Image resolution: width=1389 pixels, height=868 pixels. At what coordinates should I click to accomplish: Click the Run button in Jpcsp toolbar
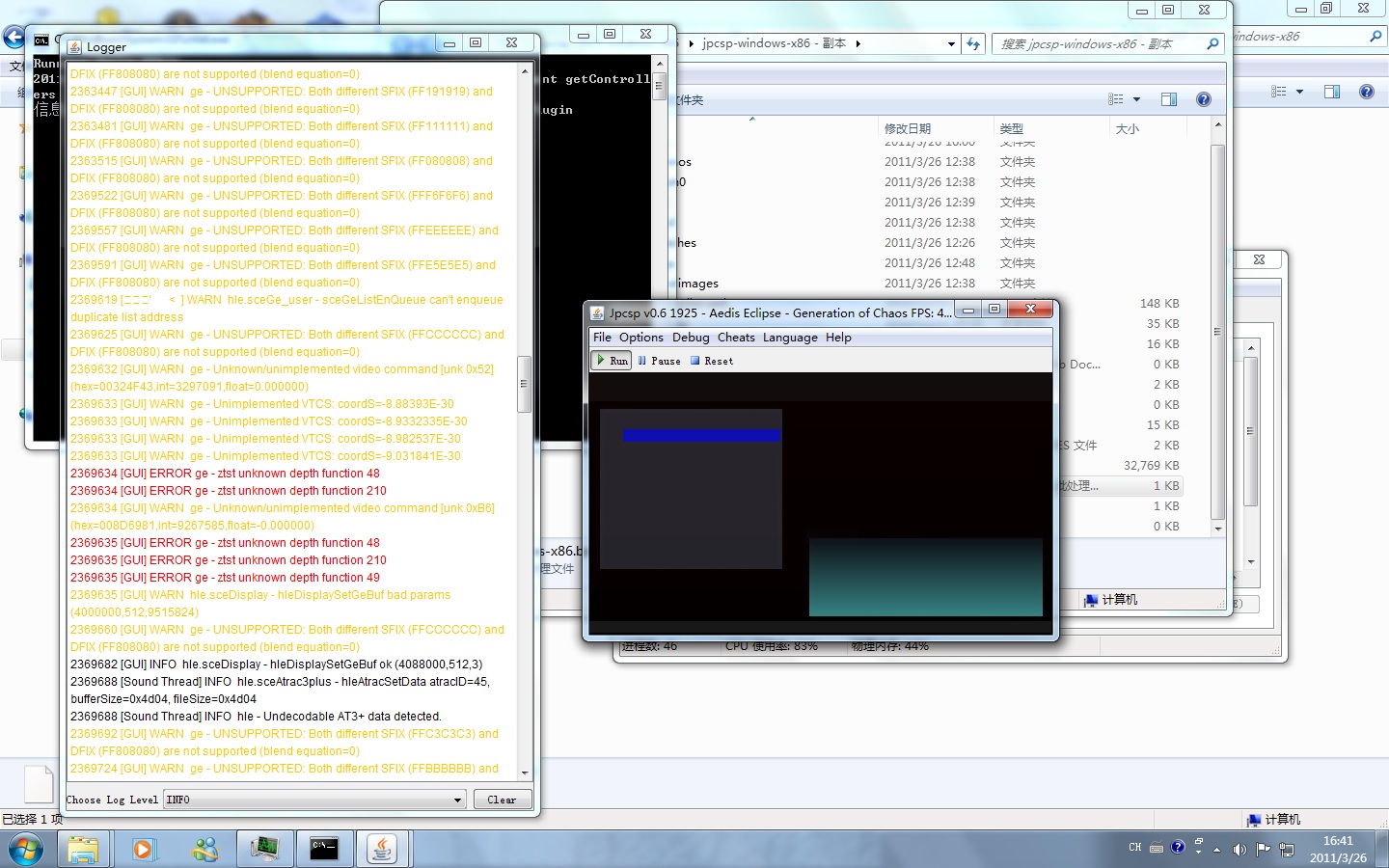[x=612, y=361]
